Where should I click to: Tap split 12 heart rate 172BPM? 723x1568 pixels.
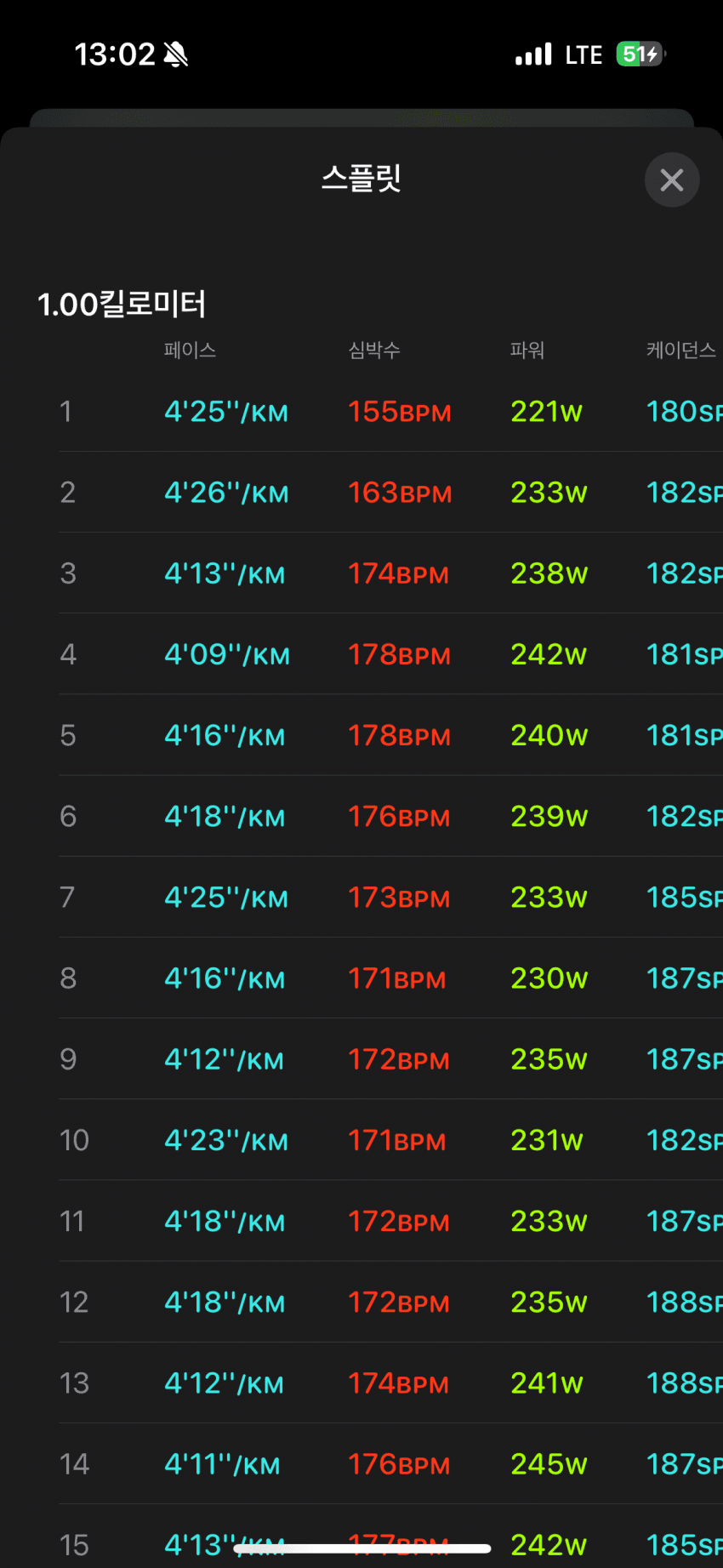pos(398,1303)
